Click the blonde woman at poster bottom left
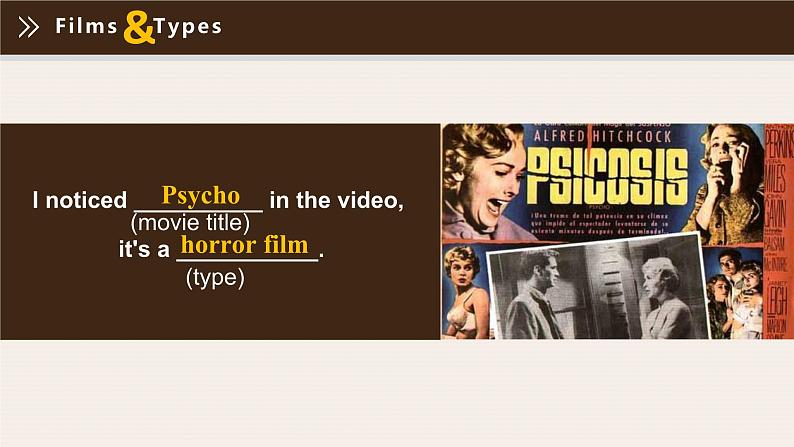The width and height of the screenshot is (794, 447). click(x=463, y=292)
